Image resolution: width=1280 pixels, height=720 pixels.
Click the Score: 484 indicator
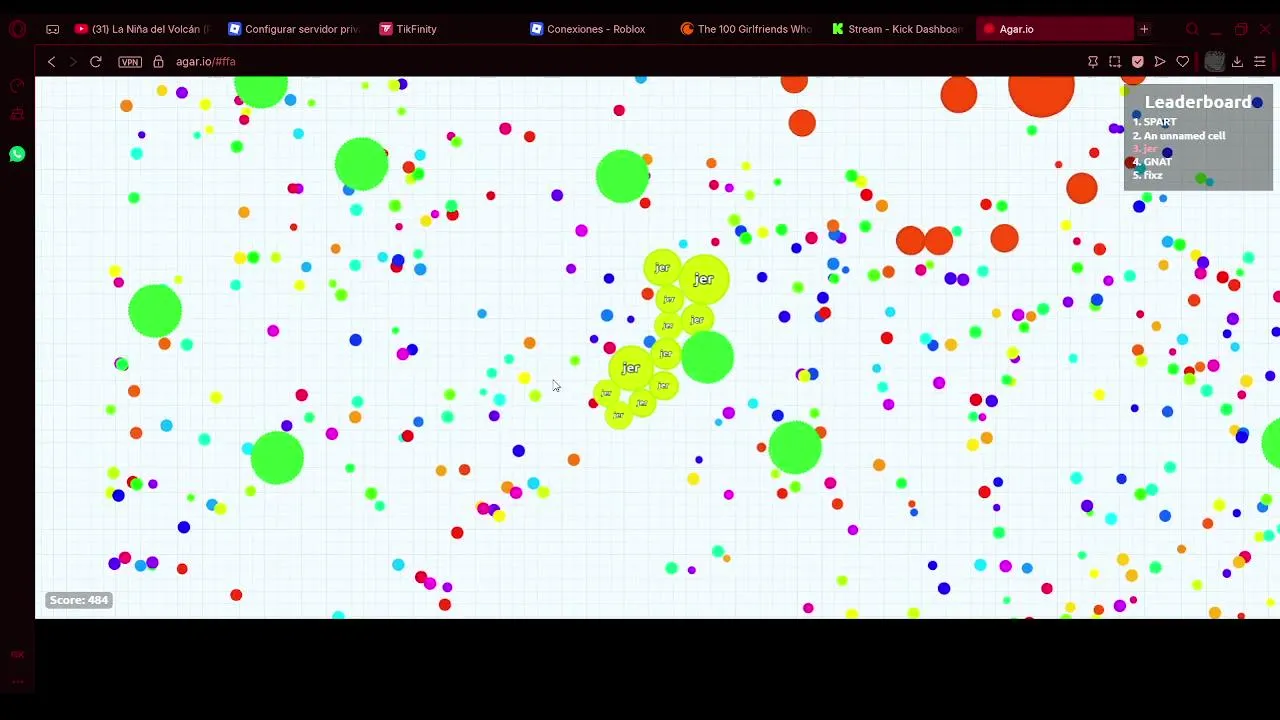(78, 600)
